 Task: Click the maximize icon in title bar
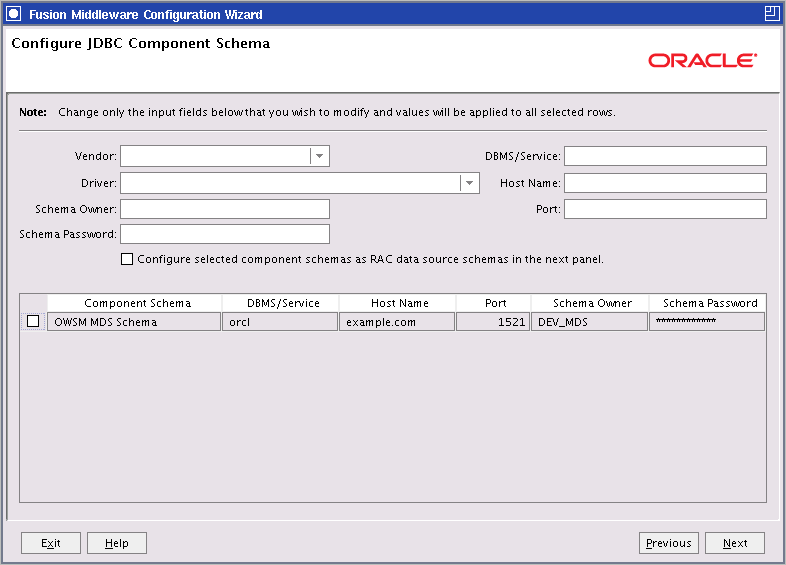point(771,14)
